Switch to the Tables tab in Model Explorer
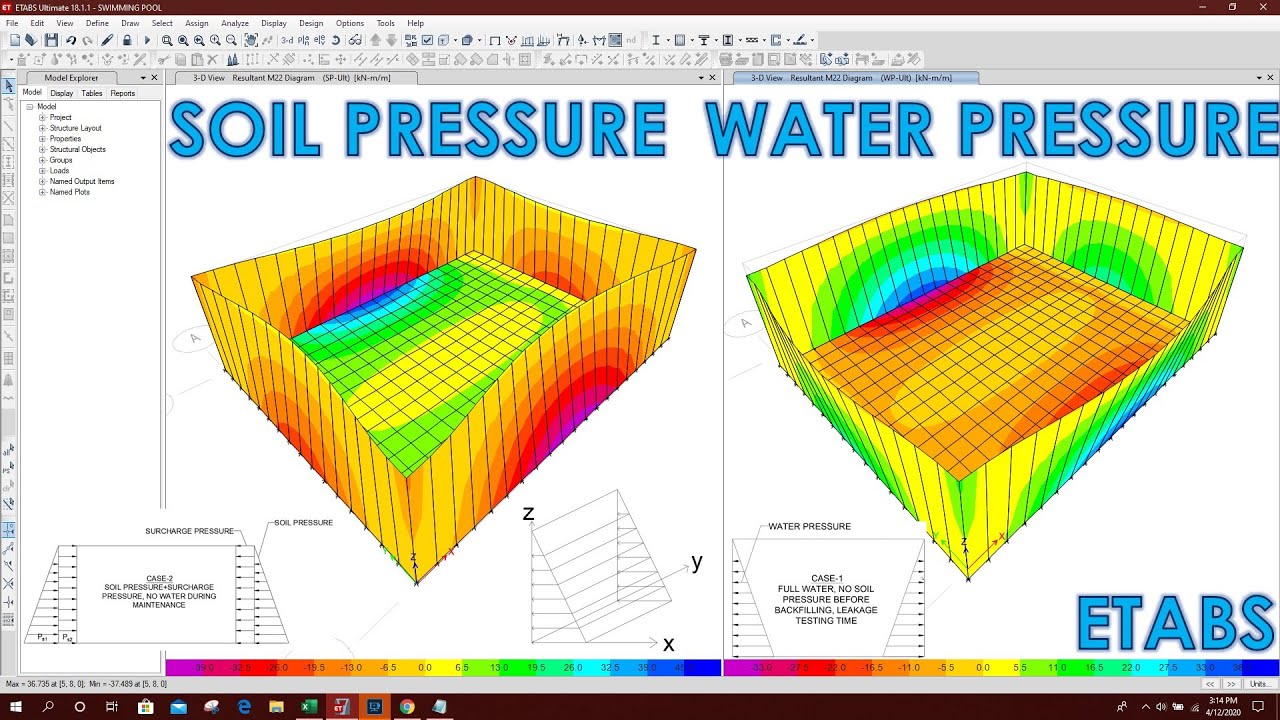The width and height of the screenshot is (1280, 720). point(92,93)
